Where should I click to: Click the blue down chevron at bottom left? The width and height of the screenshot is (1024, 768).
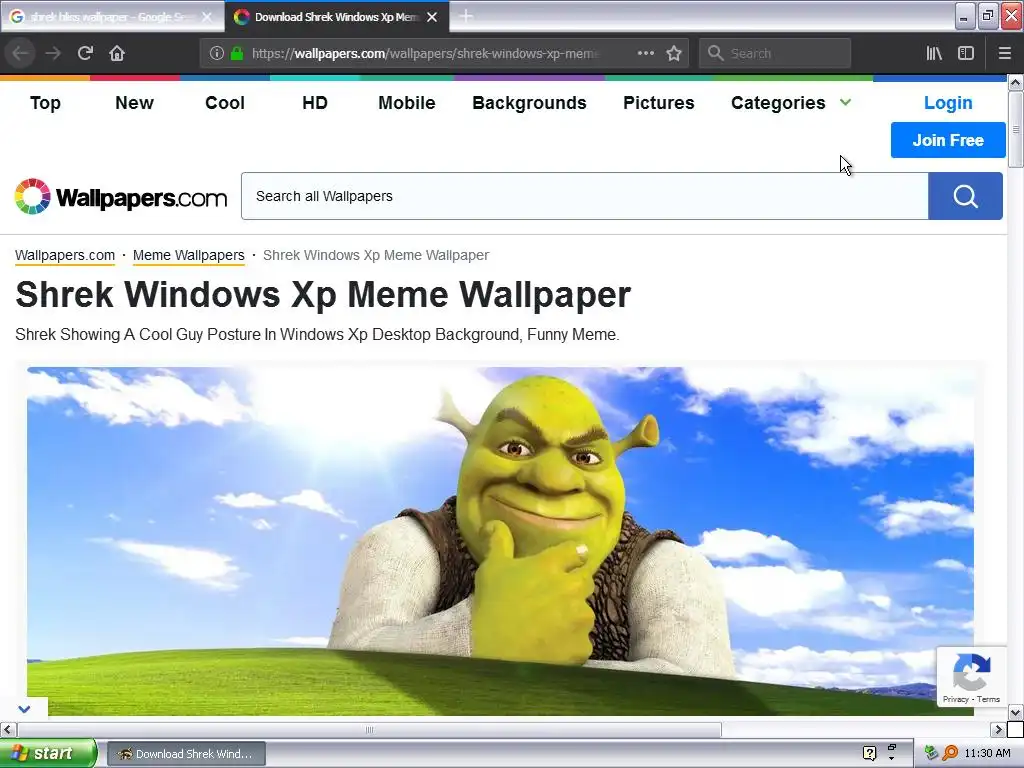pyautogui.click(x=24, y=709)
